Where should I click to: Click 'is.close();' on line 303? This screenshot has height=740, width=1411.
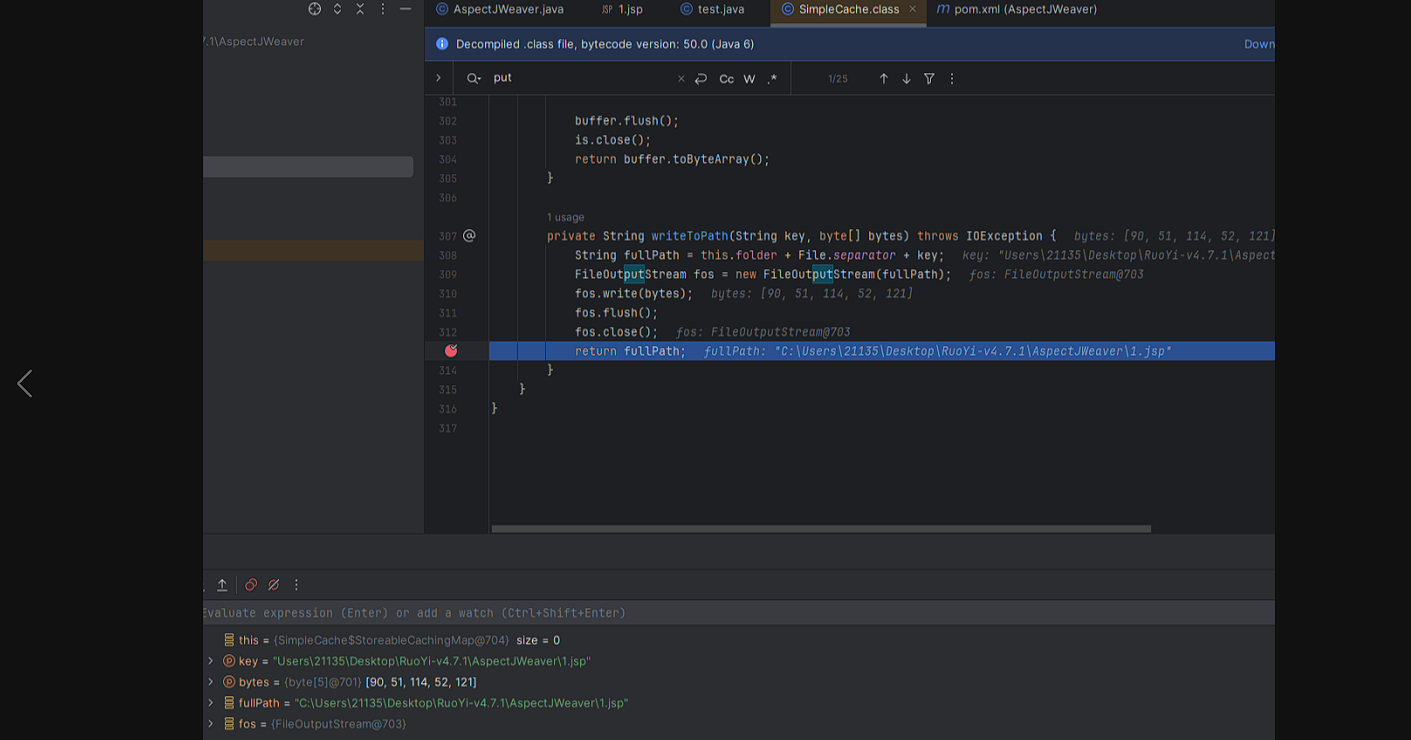tap(613, 140)
